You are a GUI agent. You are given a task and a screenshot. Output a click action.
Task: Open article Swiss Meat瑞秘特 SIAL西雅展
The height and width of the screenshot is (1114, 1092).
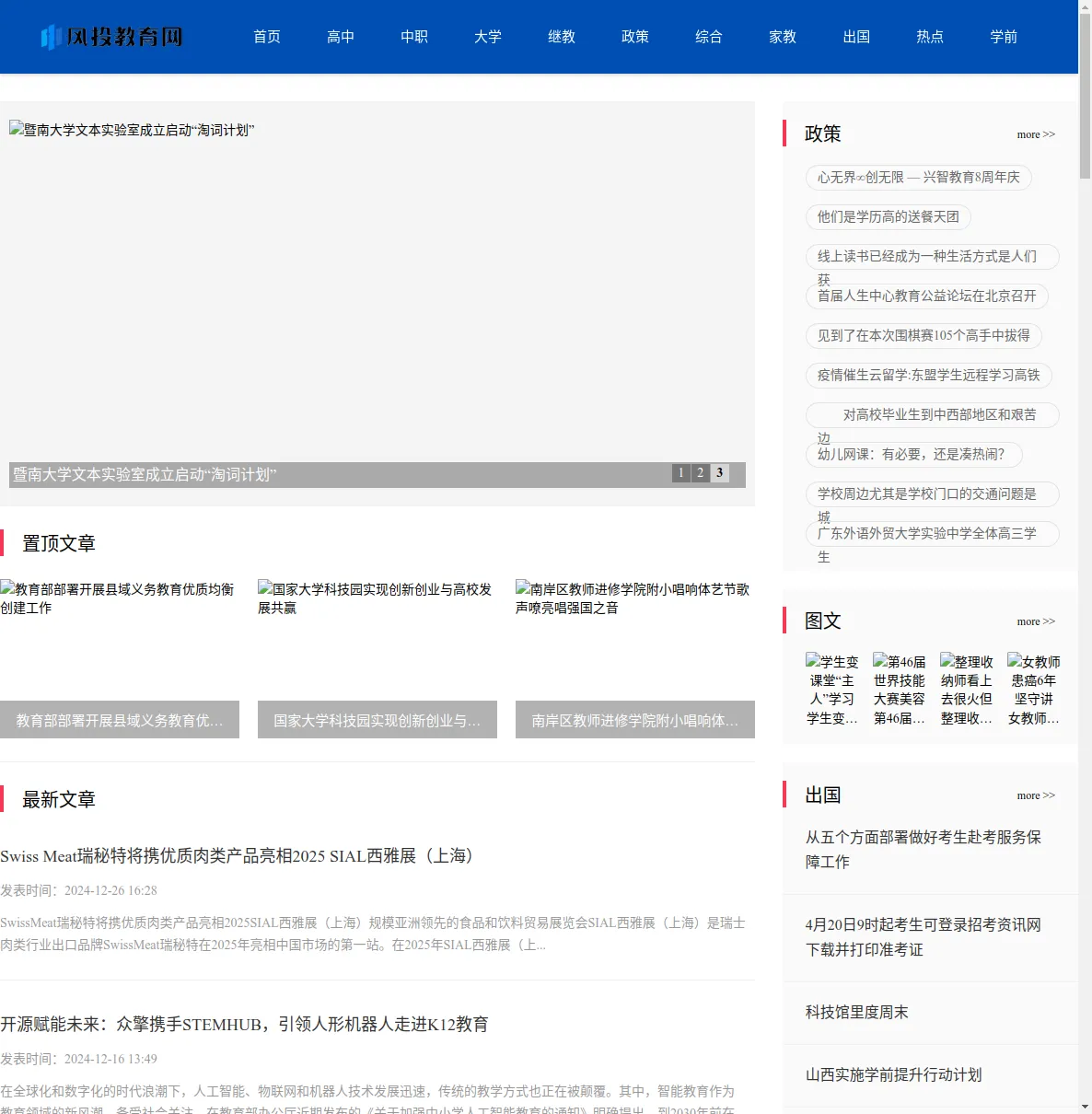tap(239, 856)
